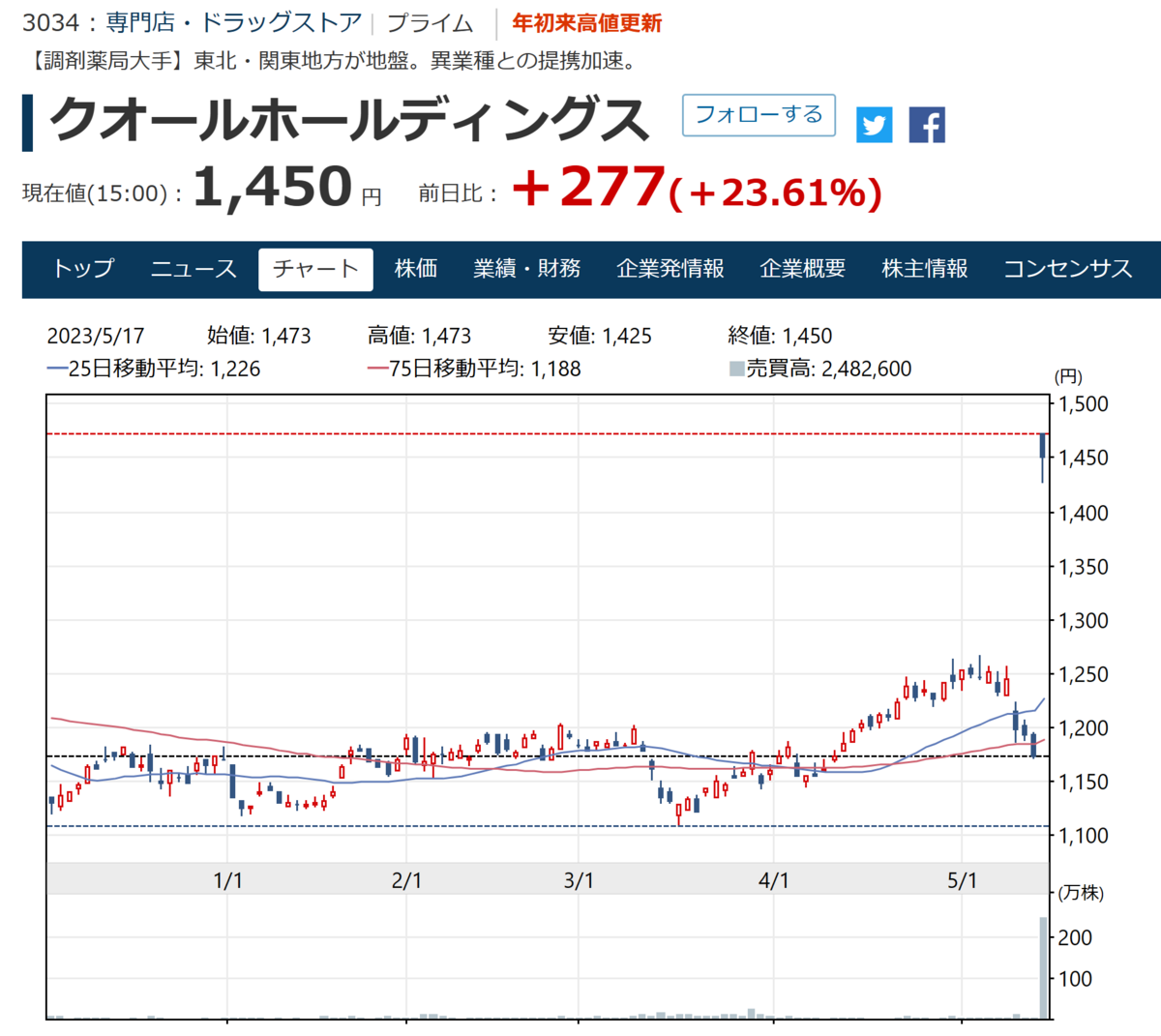Click the tall volume bar on 5/17
Viewport: 1161px width, 1036px height.
click(x=1044, y=967)
